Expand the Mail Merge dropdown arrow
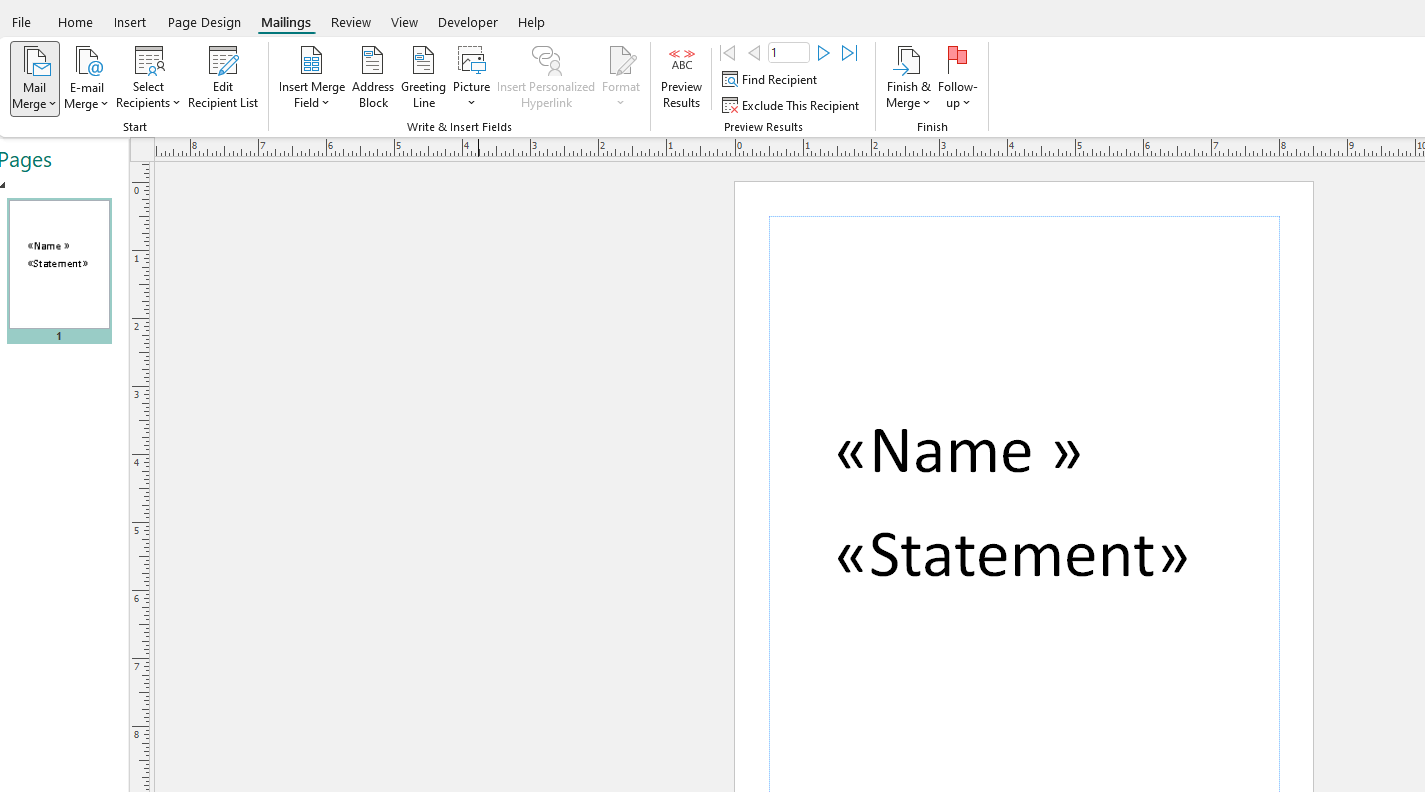Screen dimensions: 1425x792 point(53,104)
